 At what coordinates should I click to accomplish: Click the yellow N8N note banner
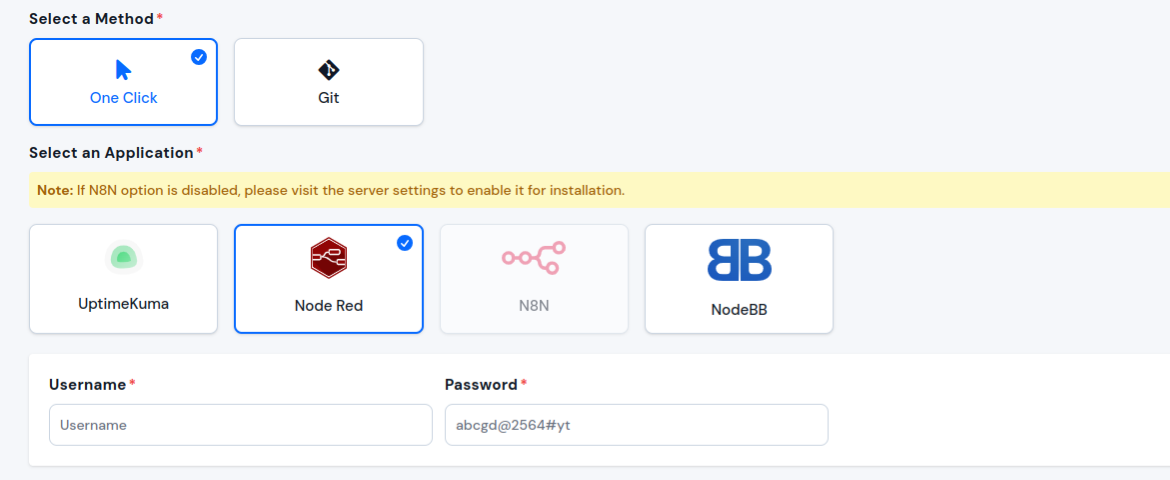coord(599,190)
